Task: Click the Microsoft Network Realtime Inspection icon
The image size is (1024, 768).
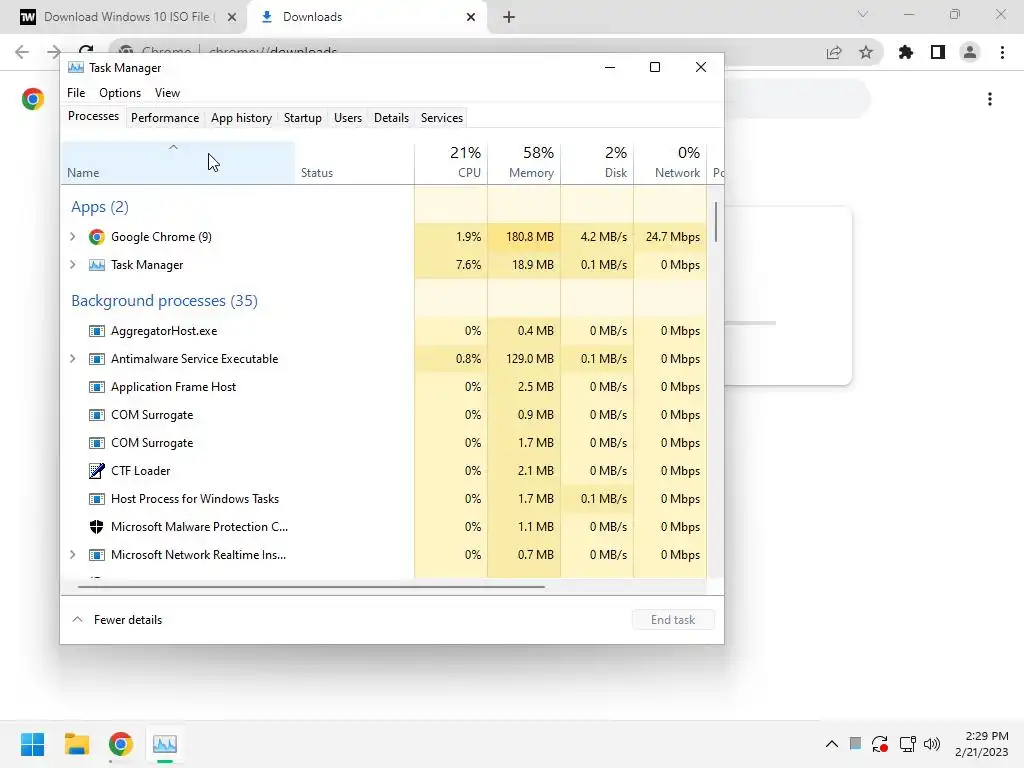Action: click(x=97, y=555)
